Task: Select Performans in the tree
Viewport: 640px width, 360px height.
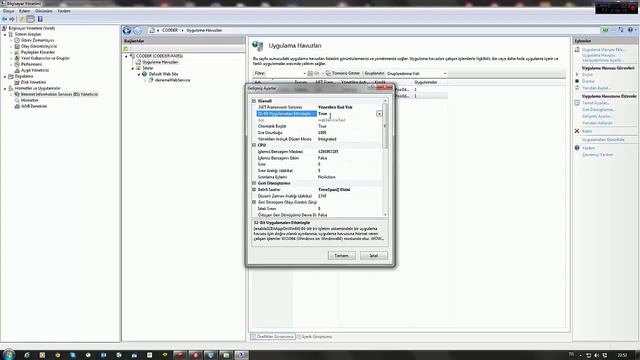Action: (x=31, y=64)
